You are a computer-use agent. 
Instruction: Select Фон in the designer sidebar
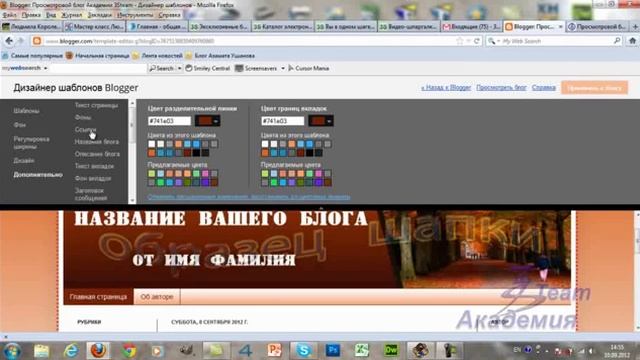[20, 125]
